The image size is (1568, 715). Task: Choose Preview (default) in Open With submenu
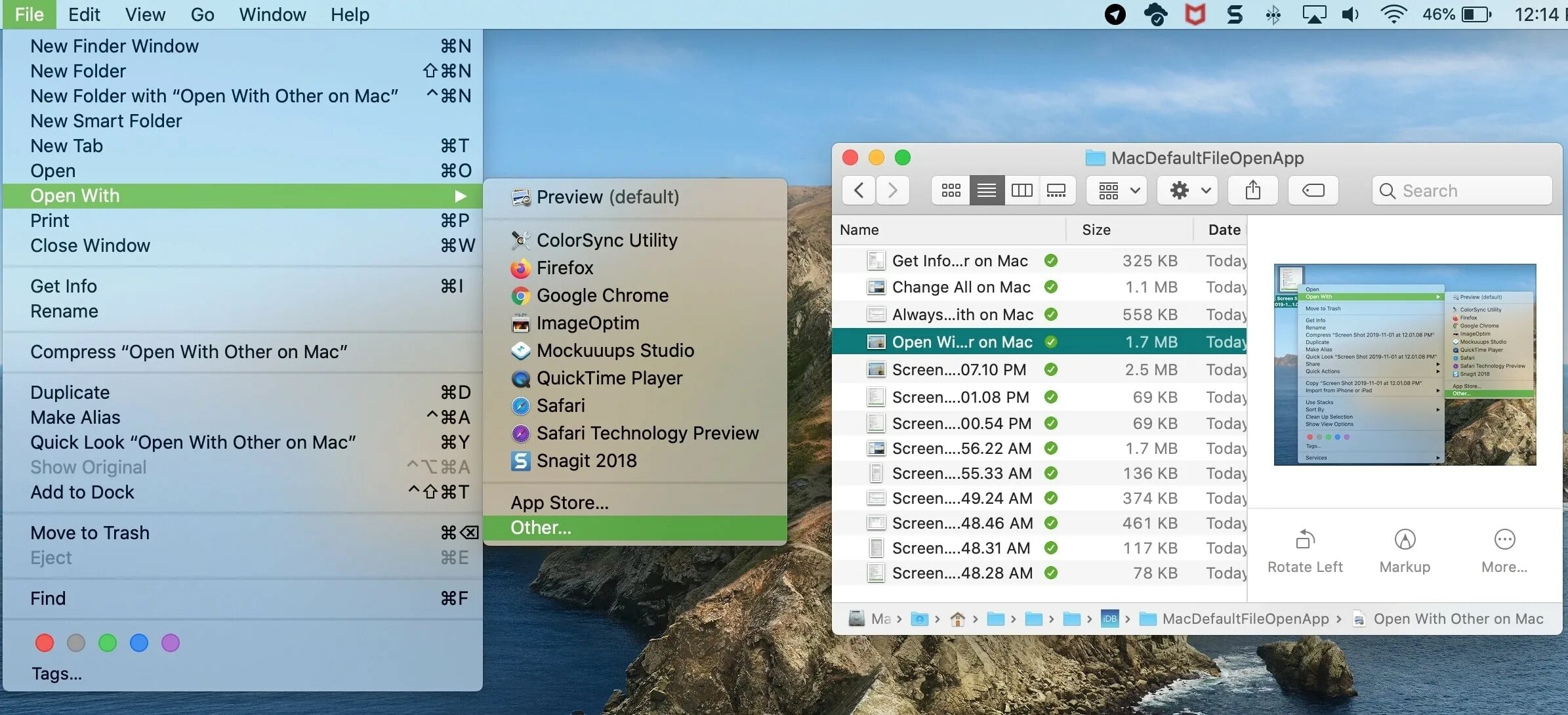pyautogui.click(x=635, y=197)
